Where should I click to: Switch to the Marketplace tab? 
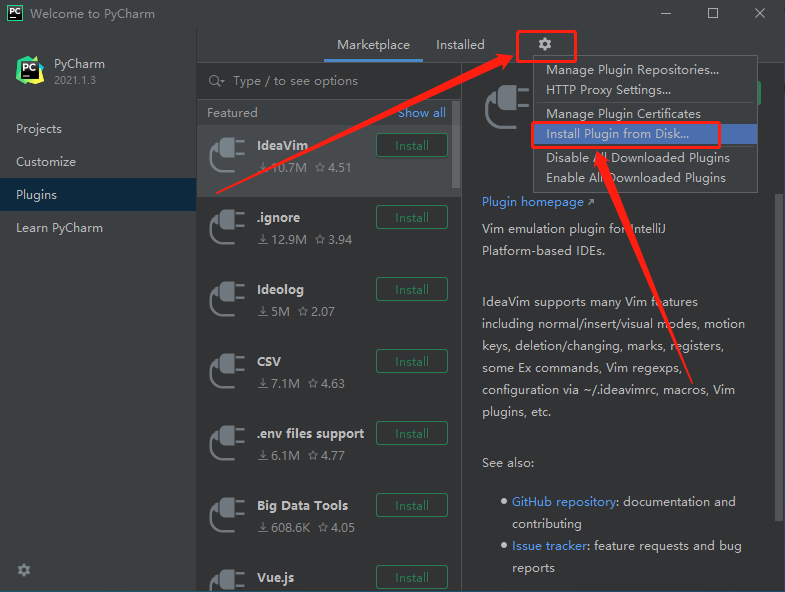point(373,45)
